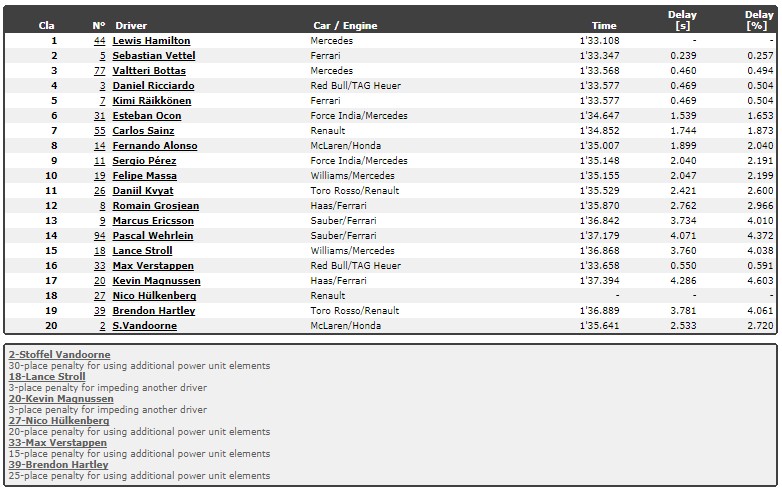Viewport: 782px width, 491px height.
Task: Open Fernando Alonso driver link
Action: tap(155, 146)
